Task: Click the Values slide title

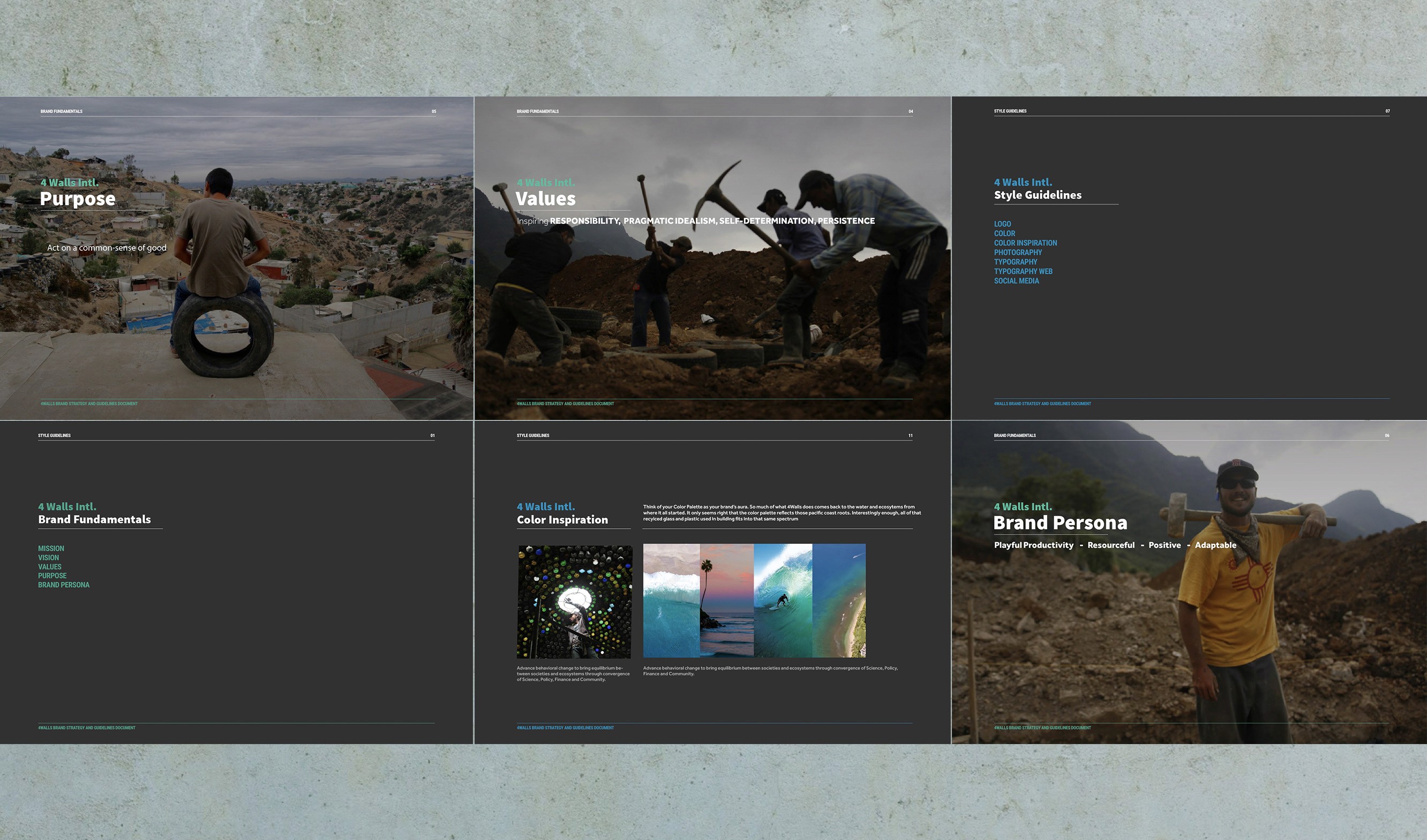Action: (545, 199)
